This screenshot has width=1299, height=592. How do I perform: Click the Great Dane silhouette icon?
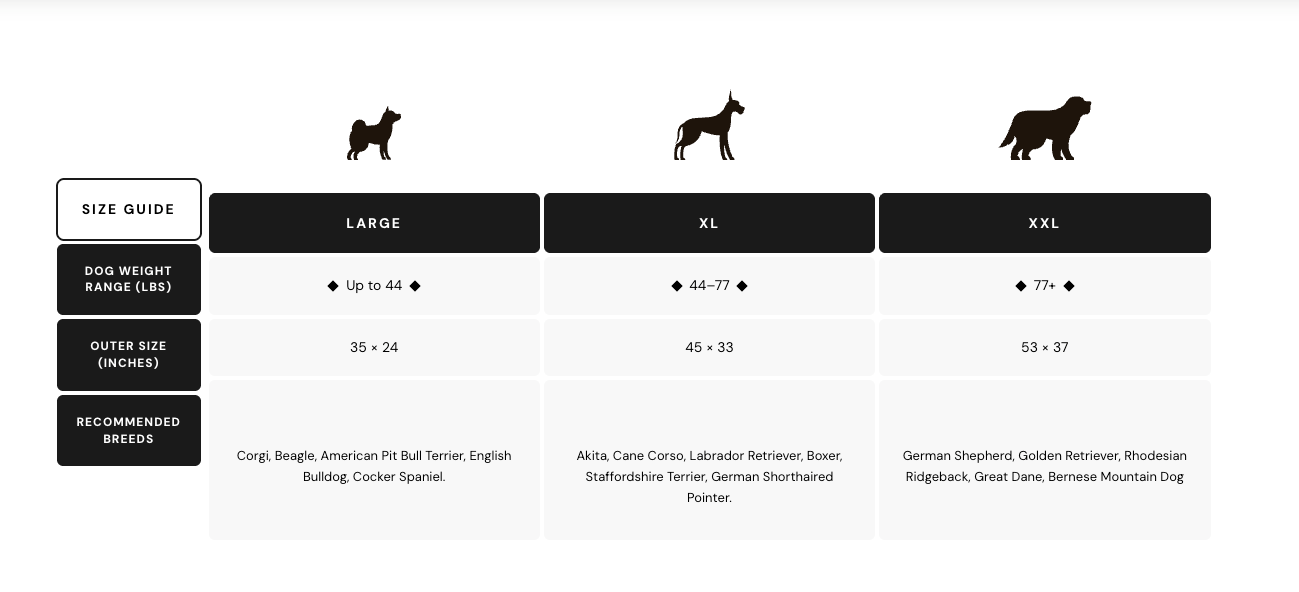[709, 127]
